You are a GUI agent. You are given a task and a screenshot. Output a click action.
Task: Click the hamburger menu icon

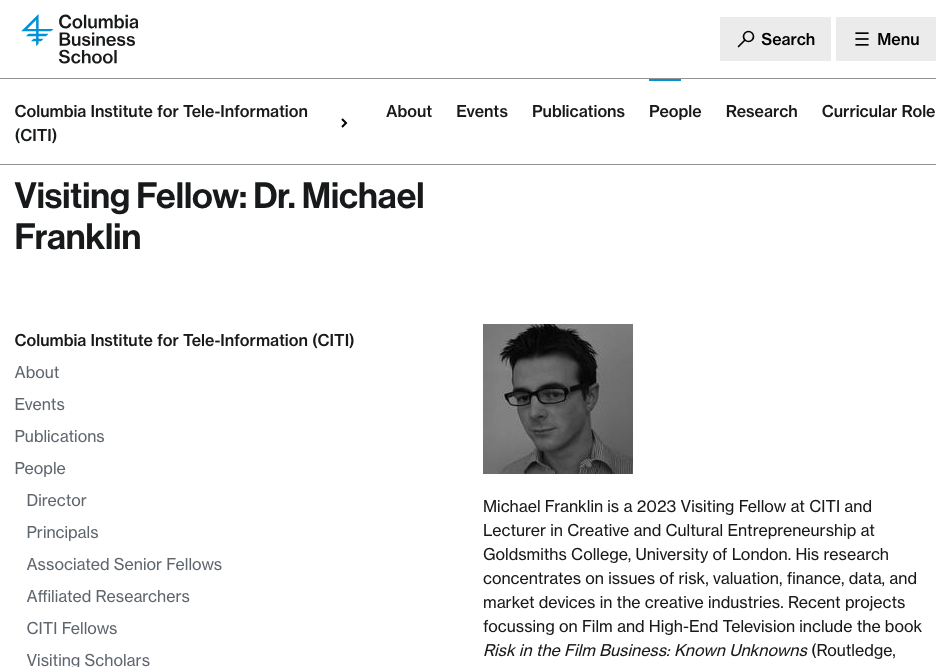tap(862, 39)
